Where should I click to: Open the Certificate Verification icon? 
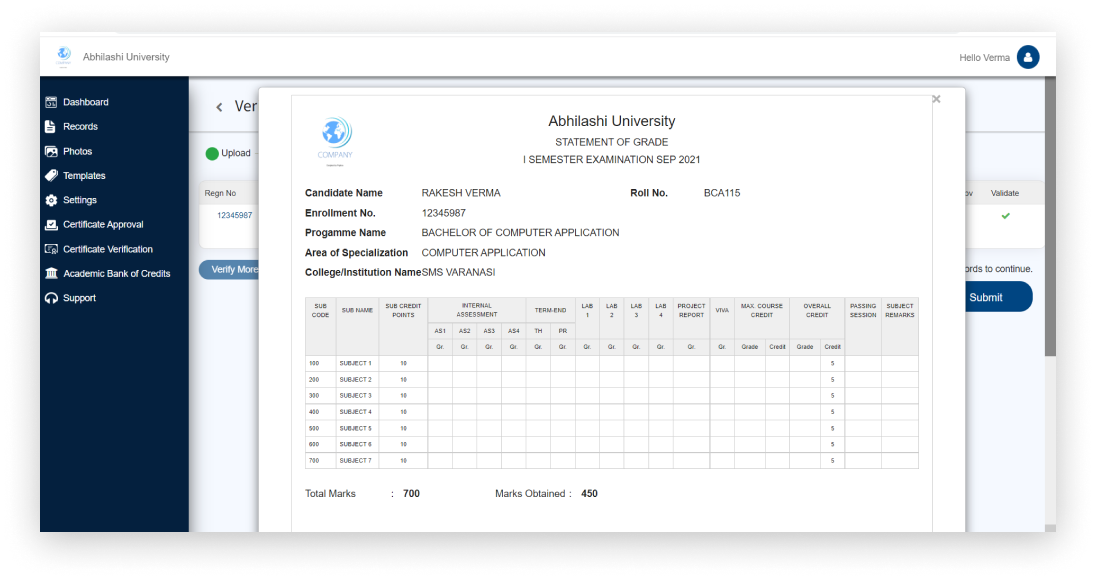pos(50,249)
